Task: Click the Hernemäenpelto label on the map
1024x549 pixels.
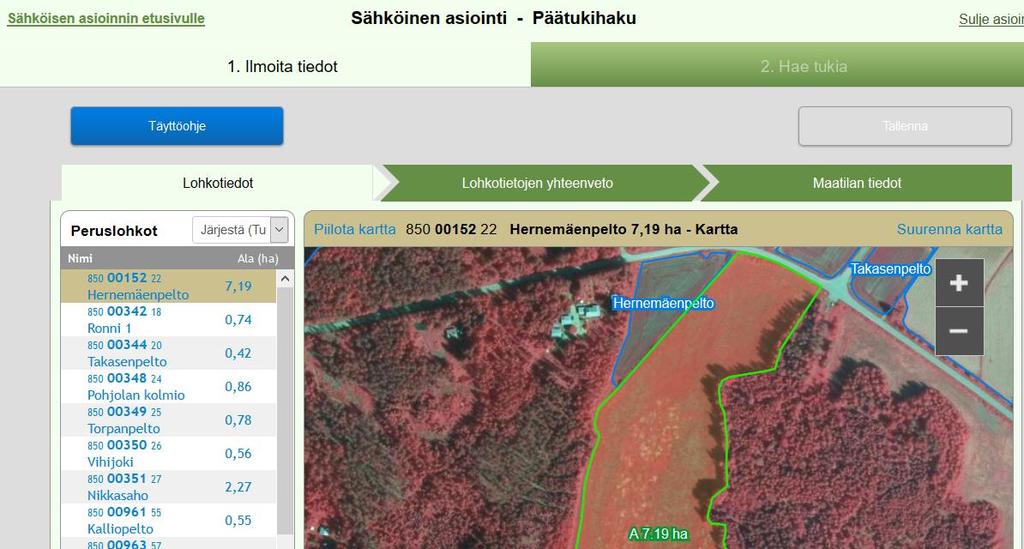Action: 664,303
